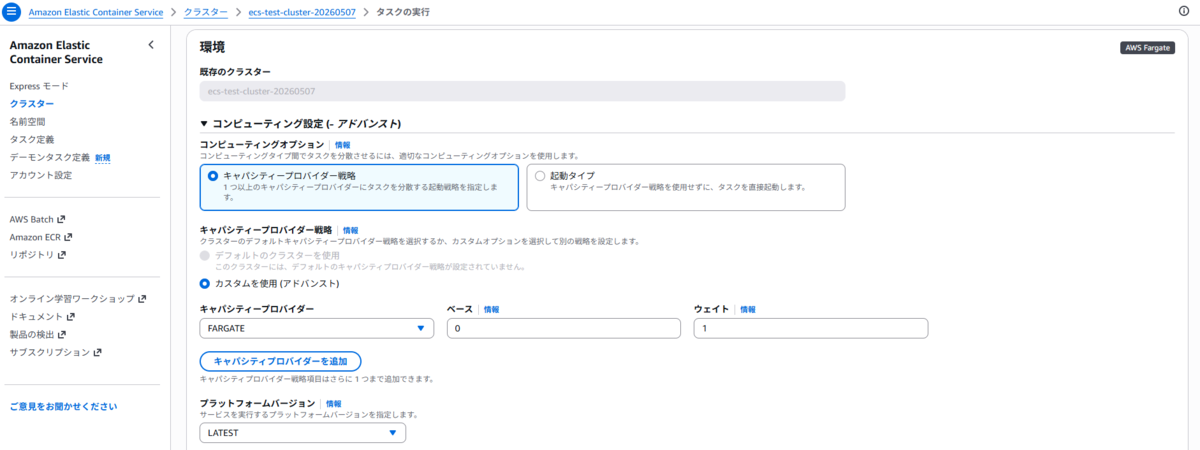1200x450 pixels.
Task: Go to アカウント設定 in sidebar
Action: point(41,175)
